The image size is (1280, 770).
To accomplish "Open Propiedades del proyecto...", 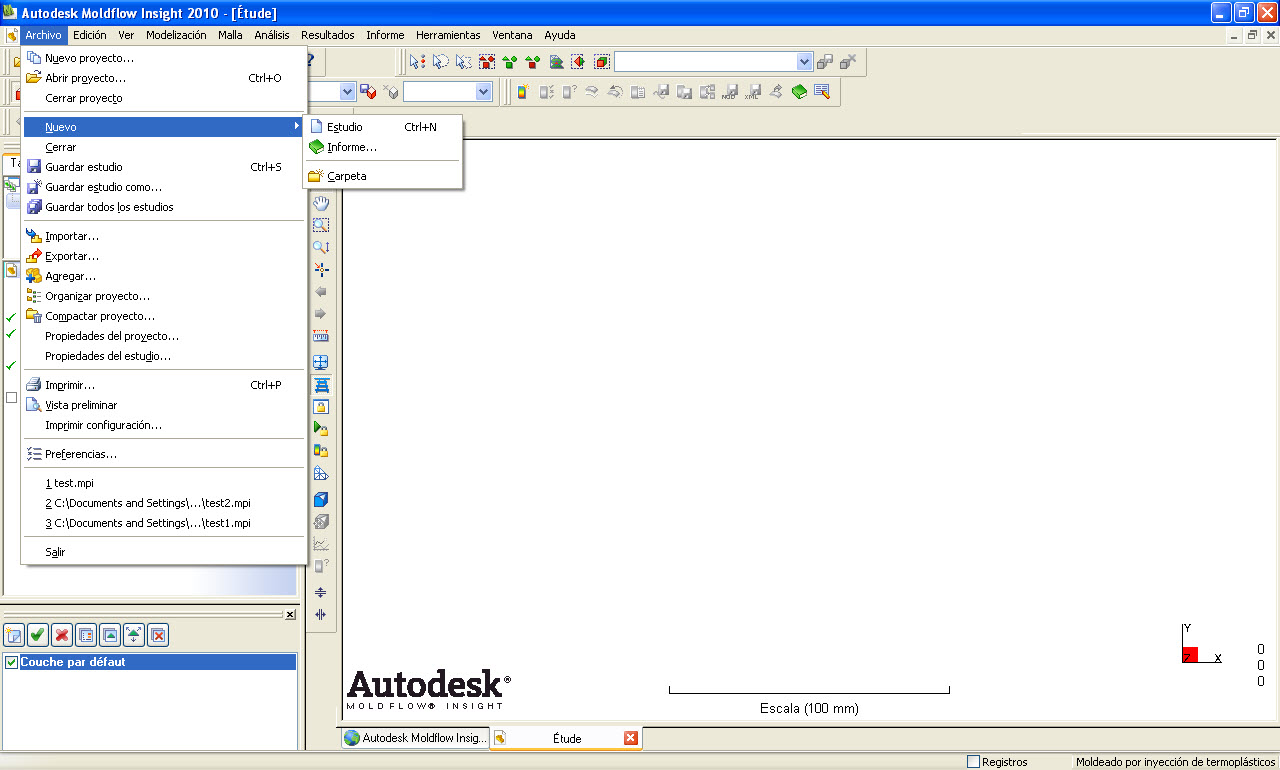I will [164, 336].
